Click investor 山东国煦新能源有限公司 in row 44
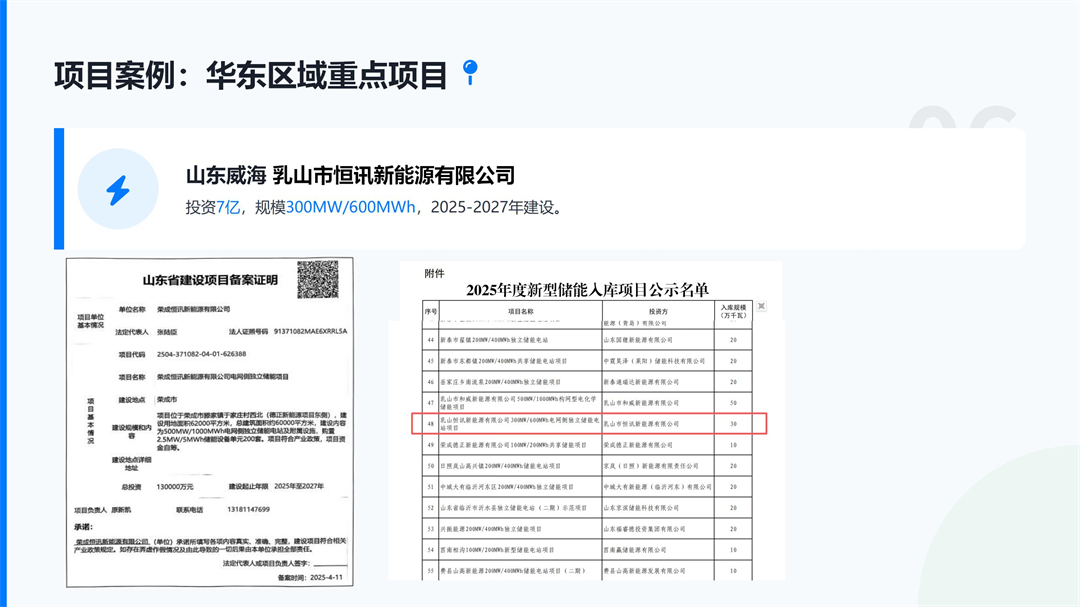This screenshot has height=607, width=1080. coord(638,340)
